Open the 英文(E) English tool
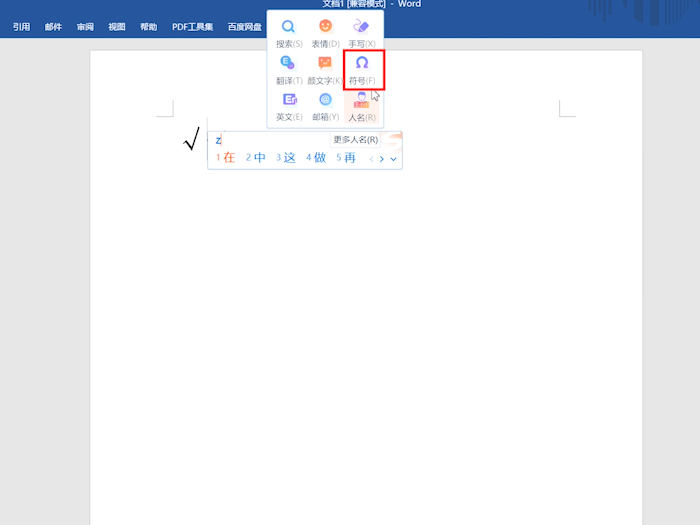The height and width of the screenshot is (525, 700). pyautogui.click(x=289, y=107)
